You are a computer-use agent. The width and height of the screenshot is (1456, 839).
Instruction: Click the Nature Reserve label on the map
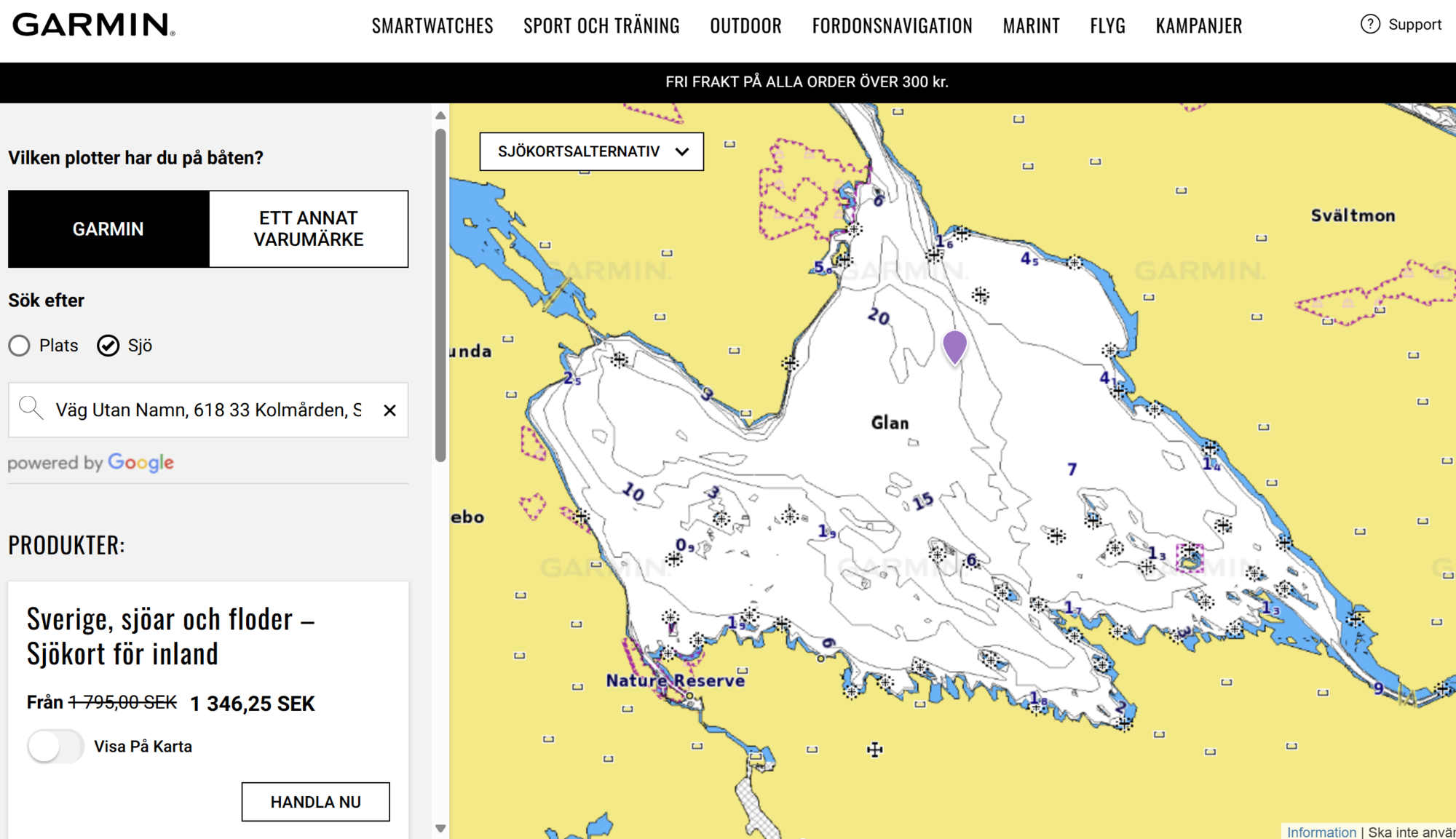point(676,681)
